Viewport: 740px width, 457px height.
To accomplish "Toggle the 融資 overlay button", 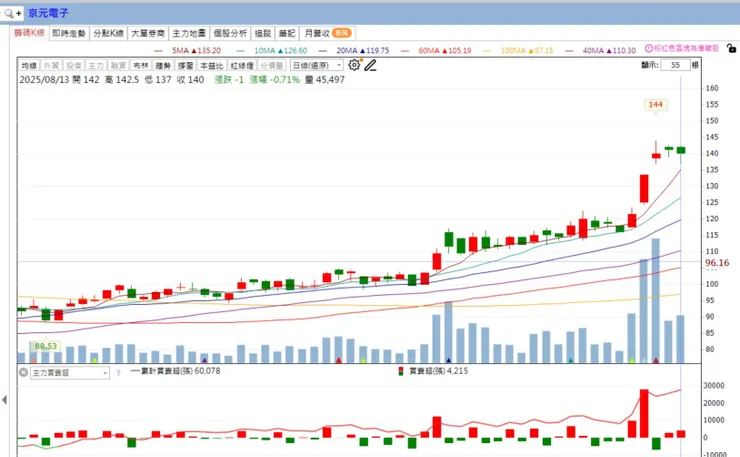I will coord(118,65).
